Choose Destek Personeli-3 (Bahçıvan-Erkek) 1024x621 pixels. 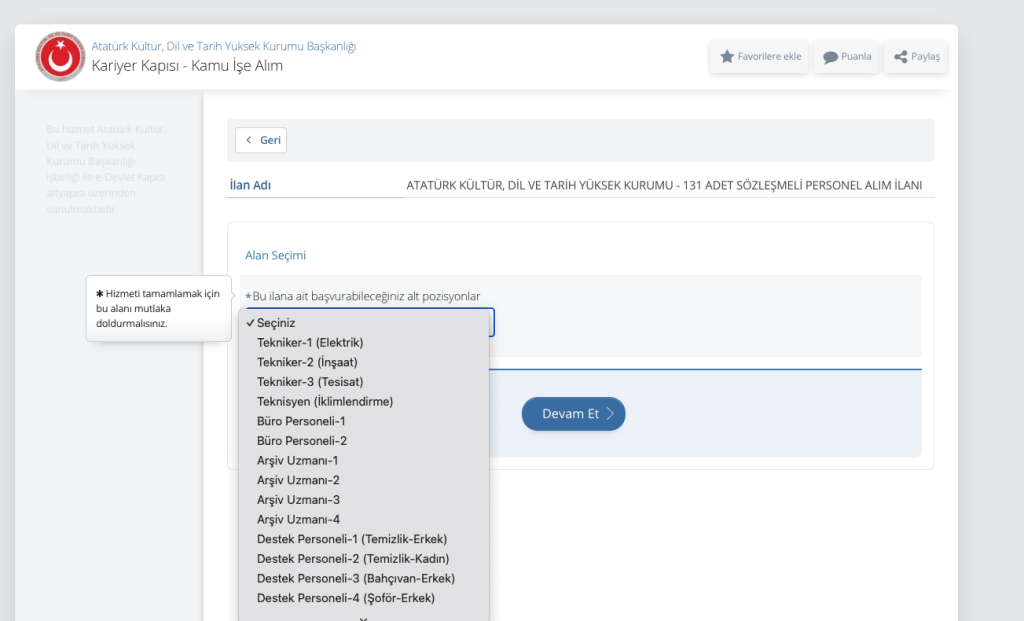(355, 579)
